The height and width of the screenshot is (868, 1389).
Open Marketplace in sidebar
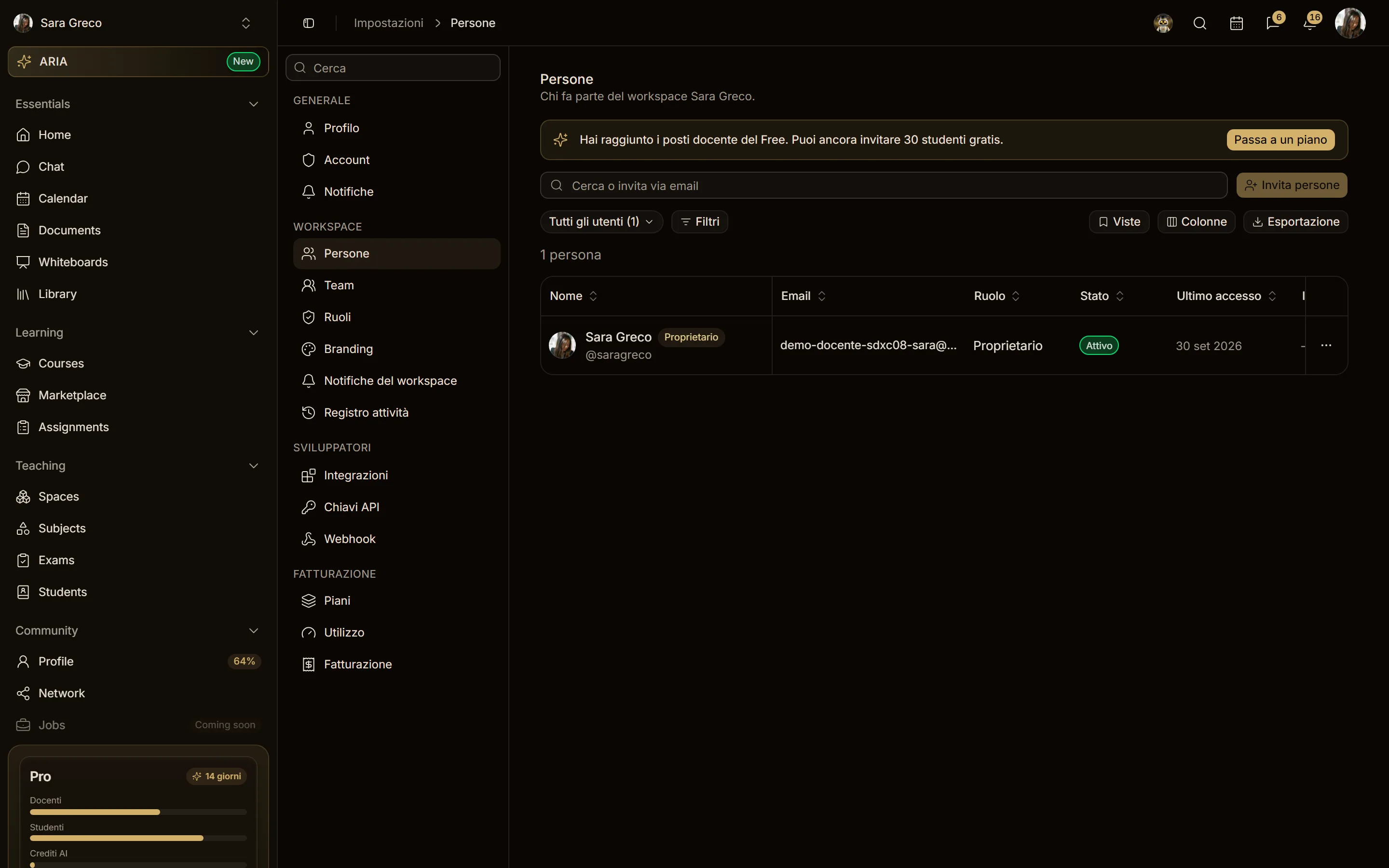pos(138,395)
